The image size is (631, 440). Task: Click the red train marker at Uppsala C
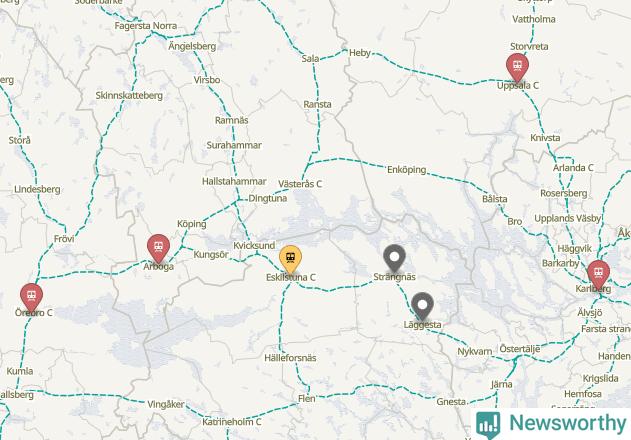[518, 66]
